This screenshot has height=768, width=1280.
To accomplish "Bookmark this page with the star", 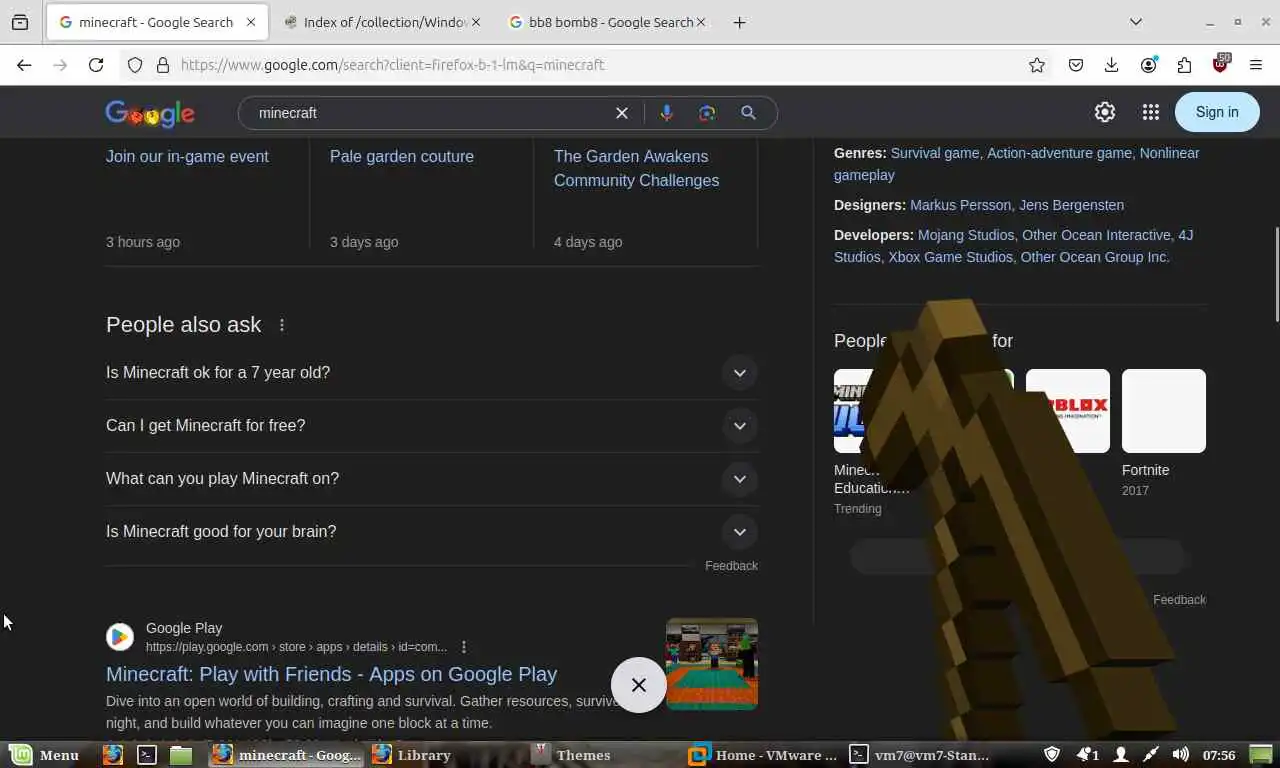I will tap(1037, 65).
